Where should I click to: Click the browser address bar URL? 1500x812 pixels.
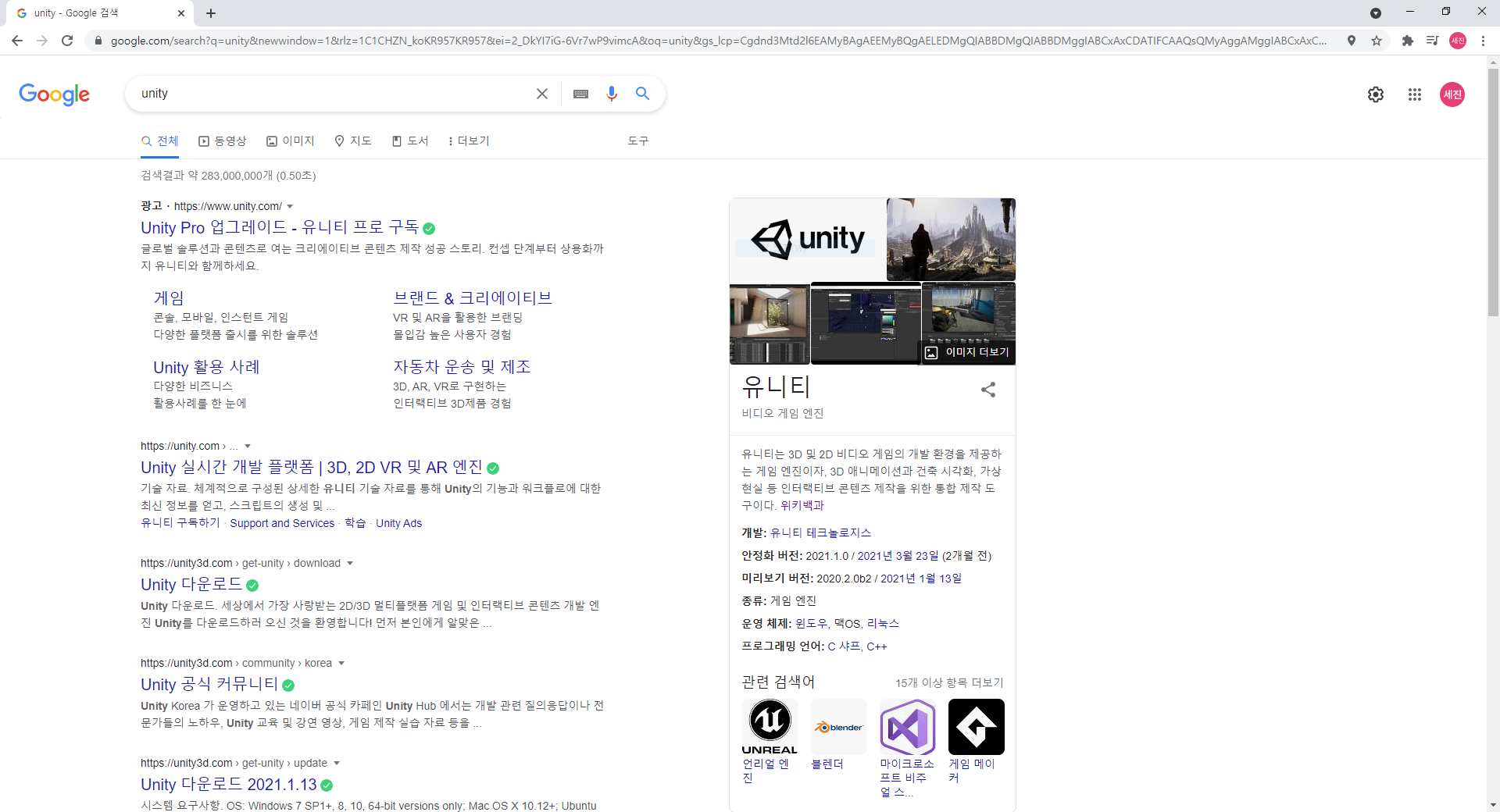point(719,41)
